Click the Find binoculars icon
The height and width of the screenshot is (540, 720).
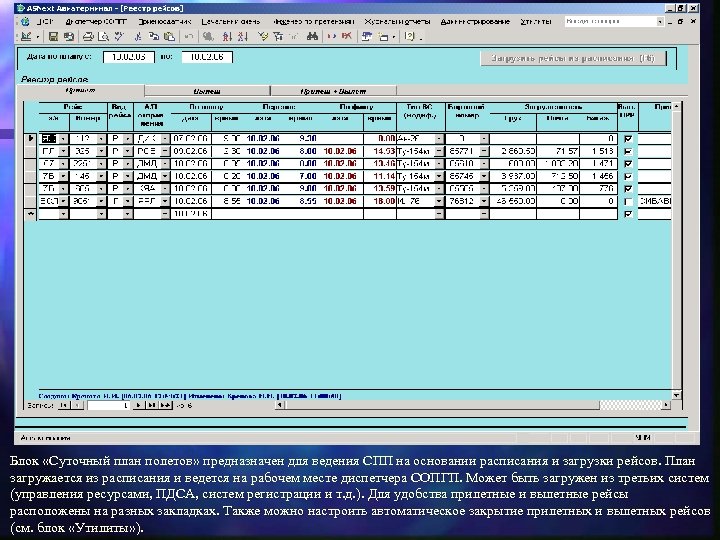(312, 36)
